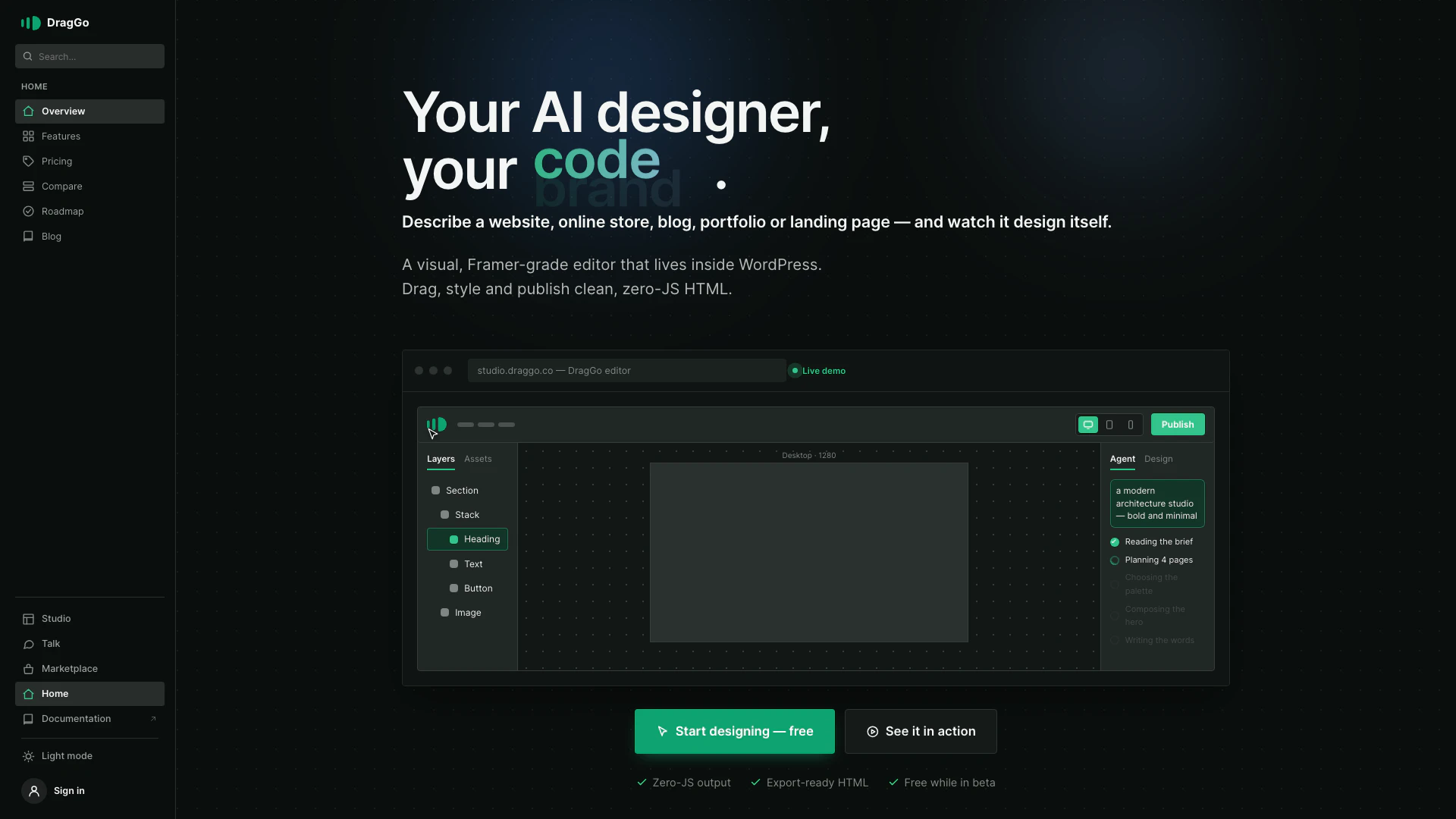Click Start designing — free button
Screen dimensions: 1456x819
[x=734, y=732]
